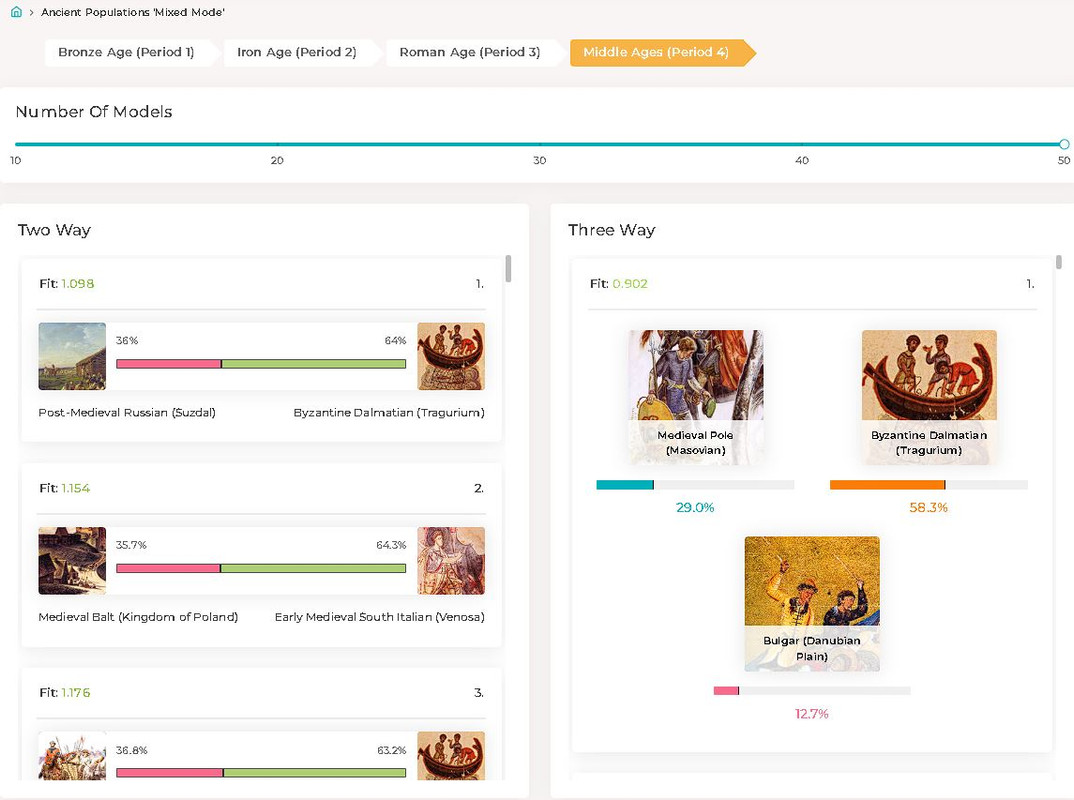Image resolution: width=1074 pixels, height=800 pixels.
Task: Click the Fit 0.902 value
Action: tap(629, 284)
